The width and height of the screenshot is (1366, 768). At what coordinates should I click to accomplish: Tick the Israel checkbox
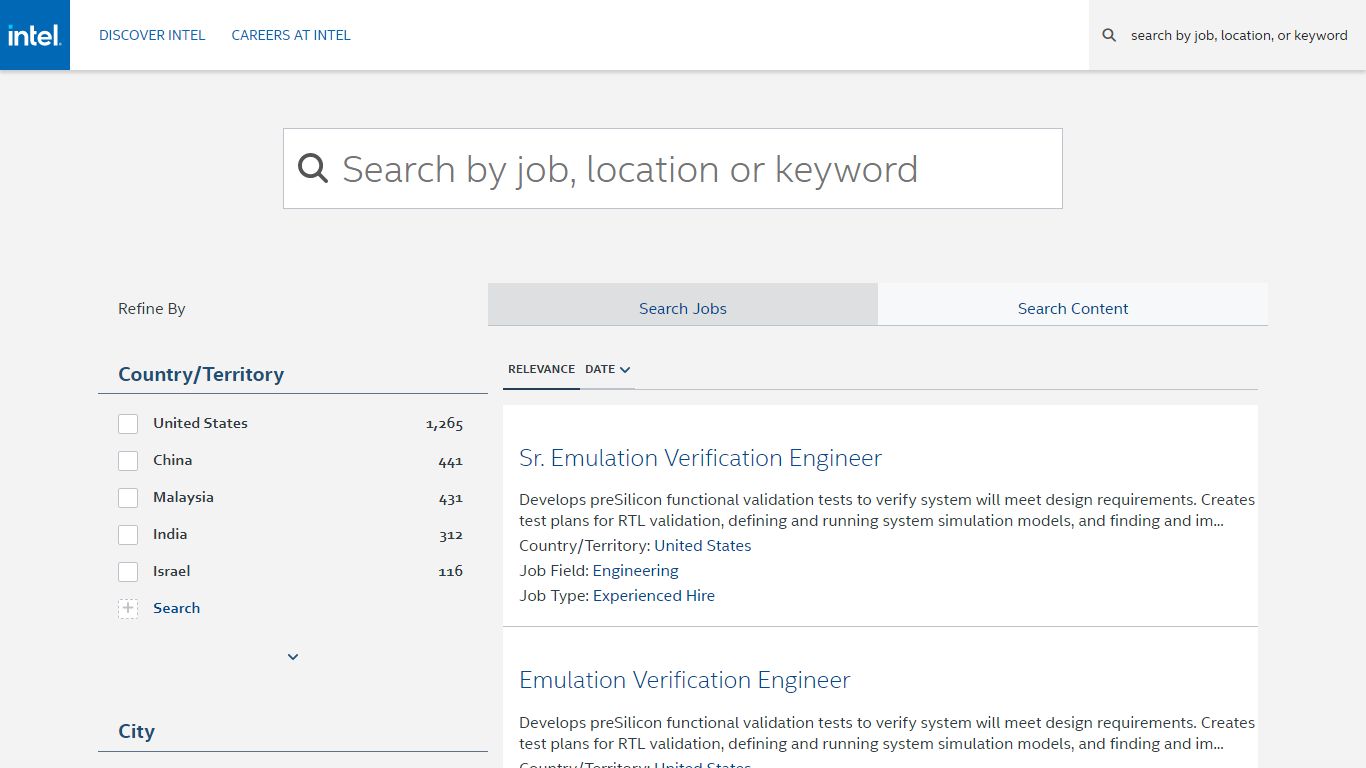(x=128, y=572)
